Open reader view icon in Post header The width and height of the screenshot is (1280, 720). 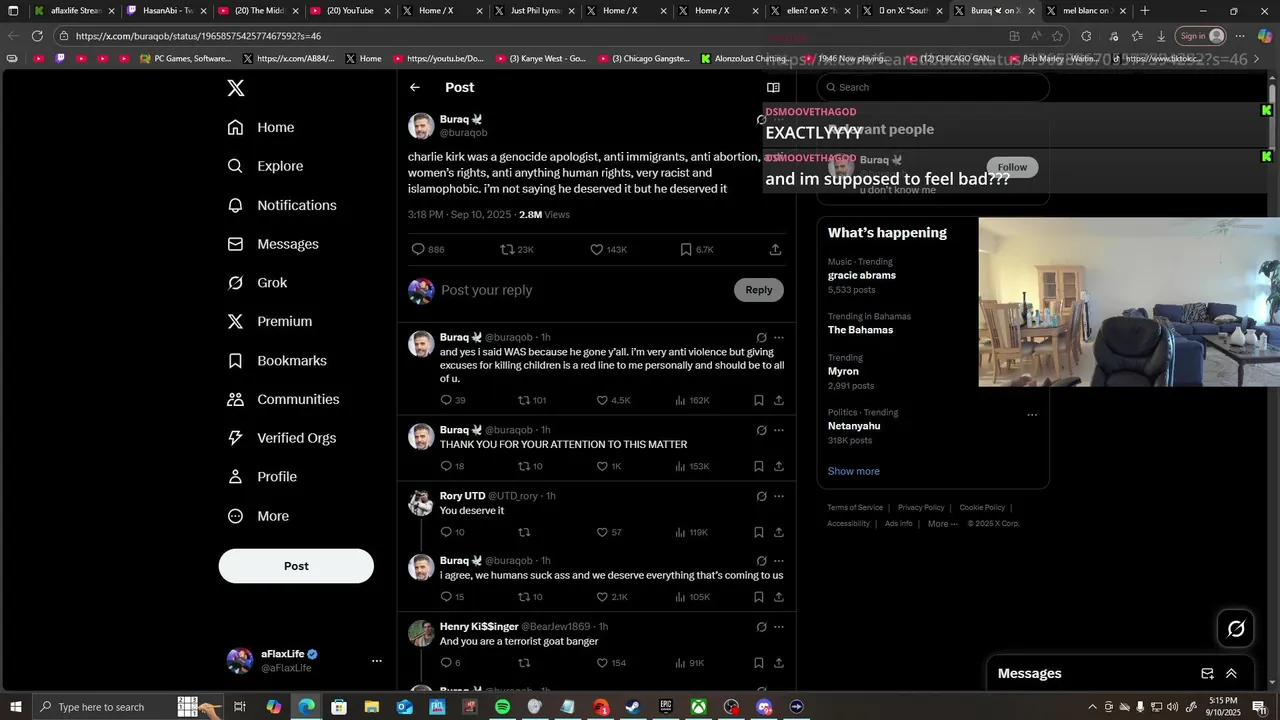773,87
